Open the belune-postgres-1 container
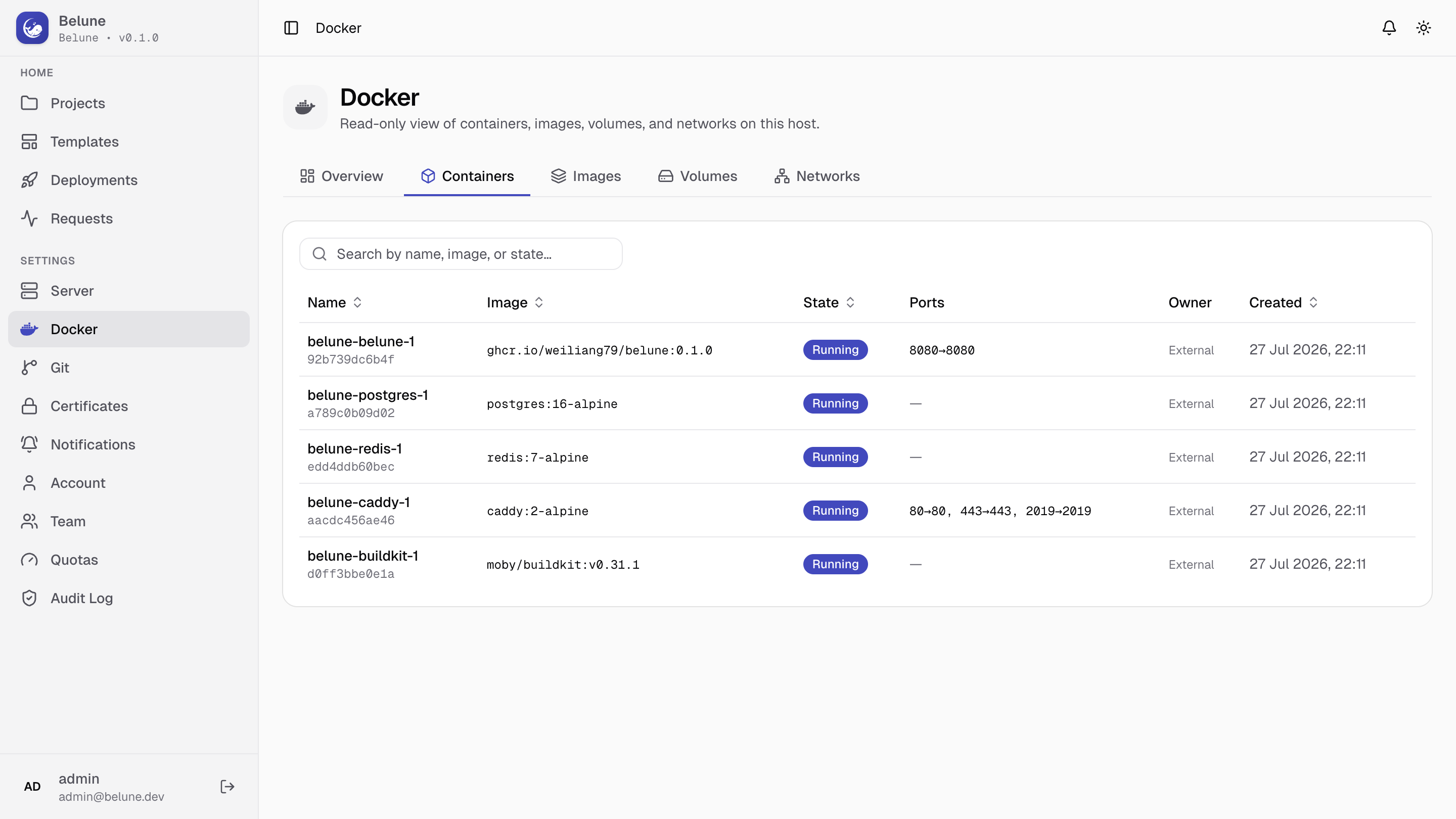The image size is (1456, 819). coord(368,395)
